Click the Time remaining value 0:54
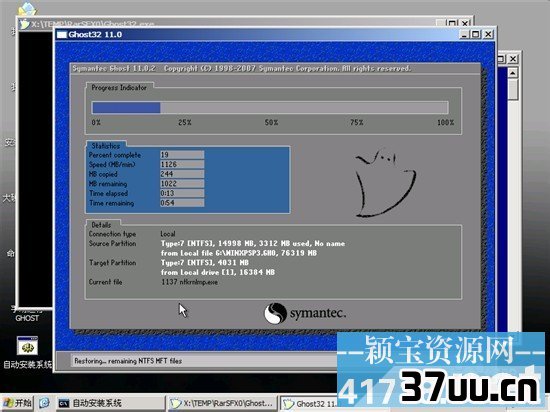The height and width of the screenshot is (412, 550). [182, 203]
